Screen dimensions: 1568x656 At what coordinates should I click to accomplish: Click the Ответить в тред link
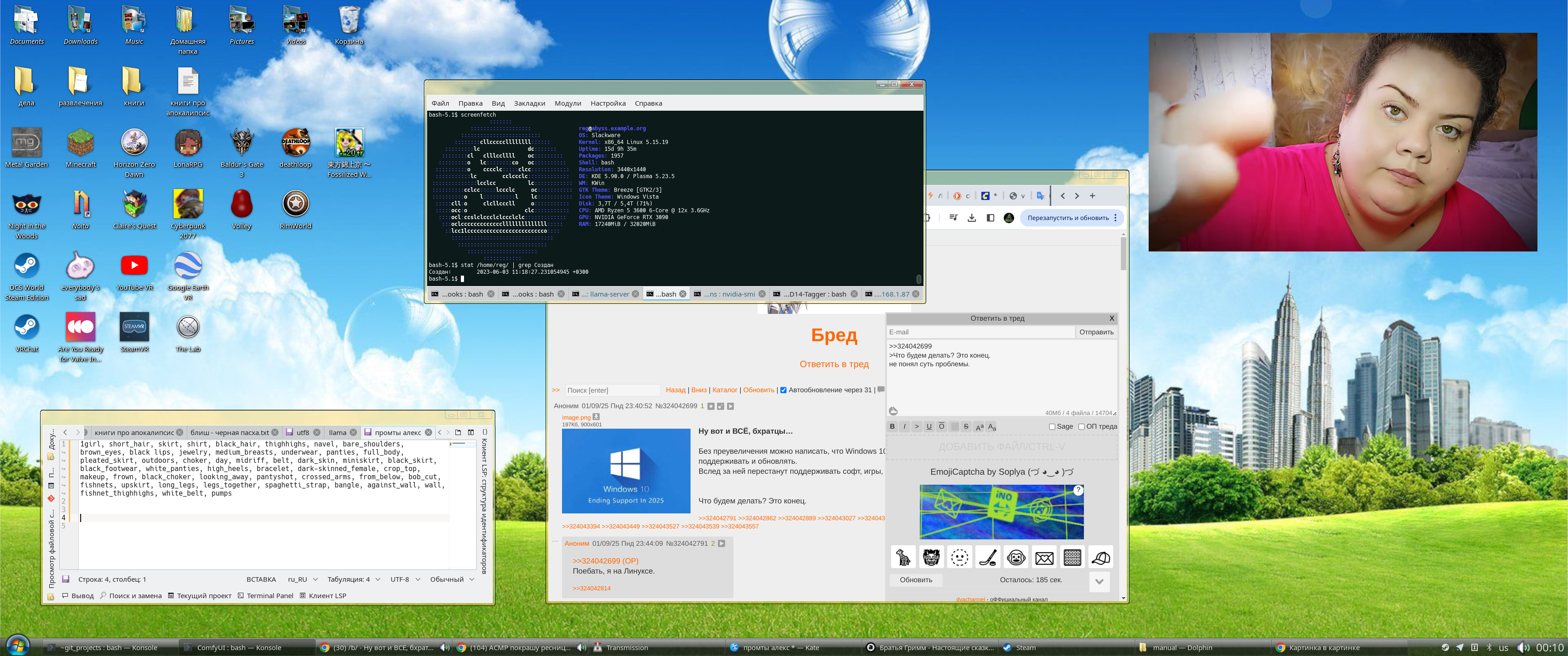(834, 364)
